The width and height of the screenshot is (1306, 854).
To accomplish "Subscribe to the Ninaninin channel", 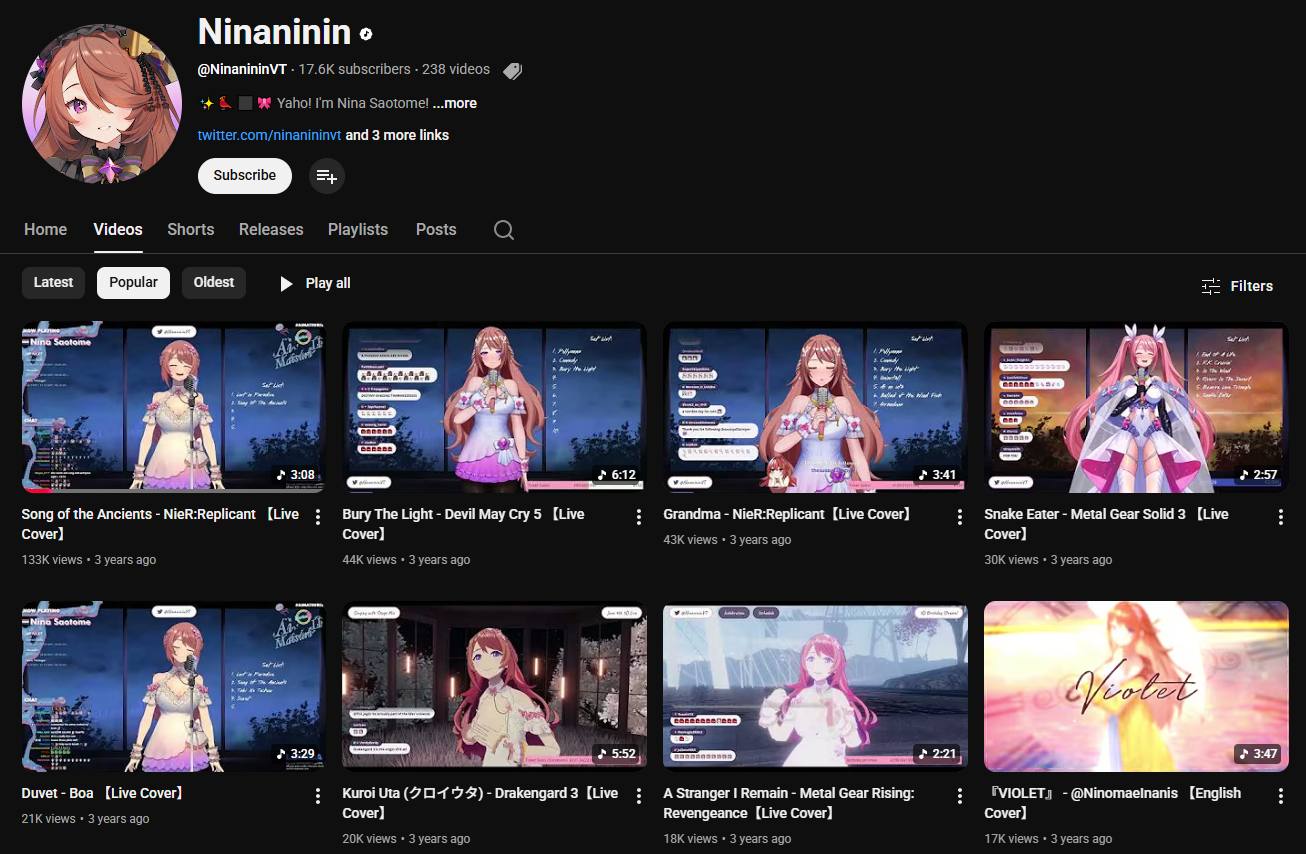I will [x=245, y=176].
